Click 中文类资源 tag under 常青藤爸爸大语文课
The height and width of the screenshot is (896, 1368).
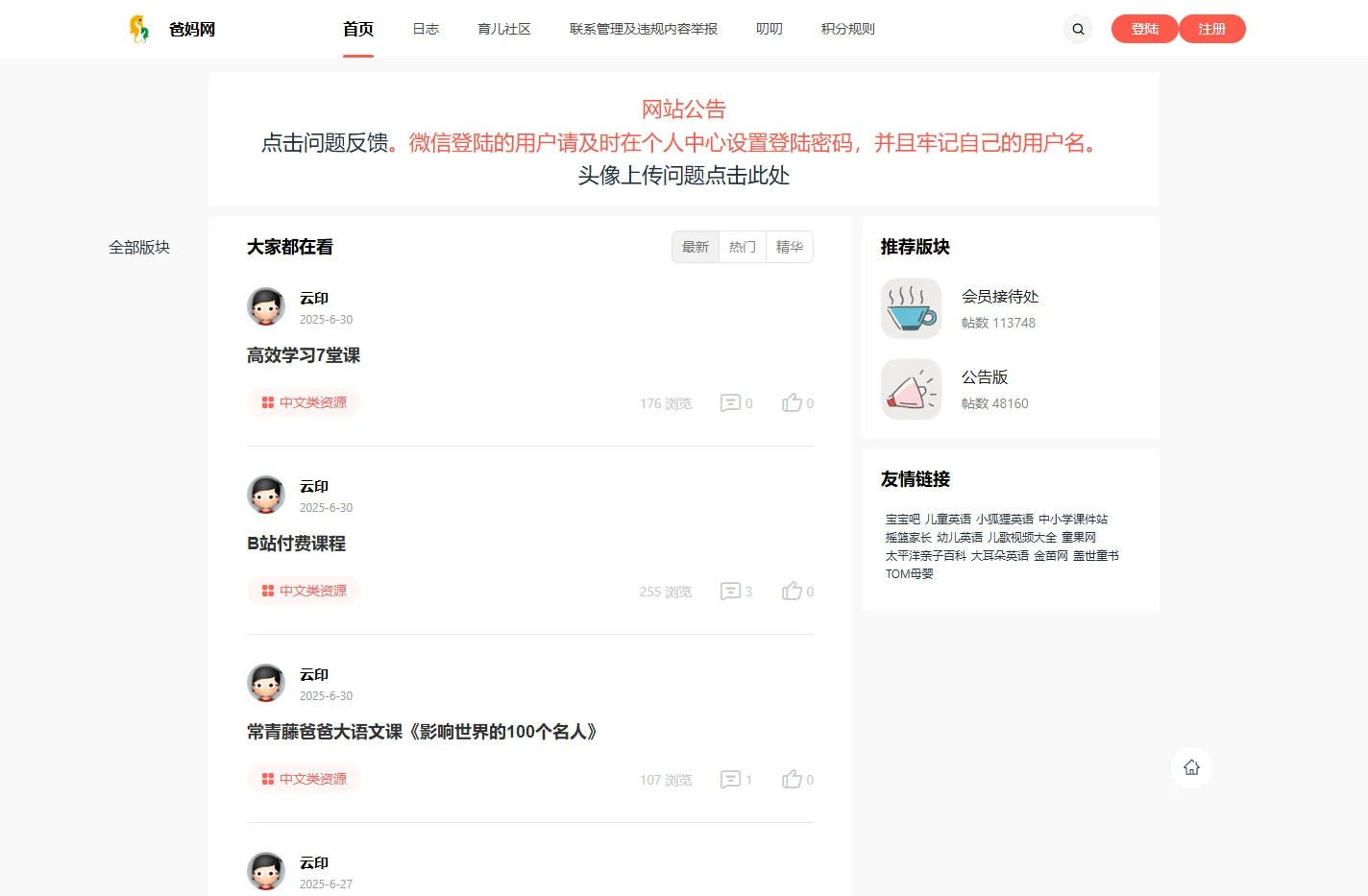[x=304, y=779]
